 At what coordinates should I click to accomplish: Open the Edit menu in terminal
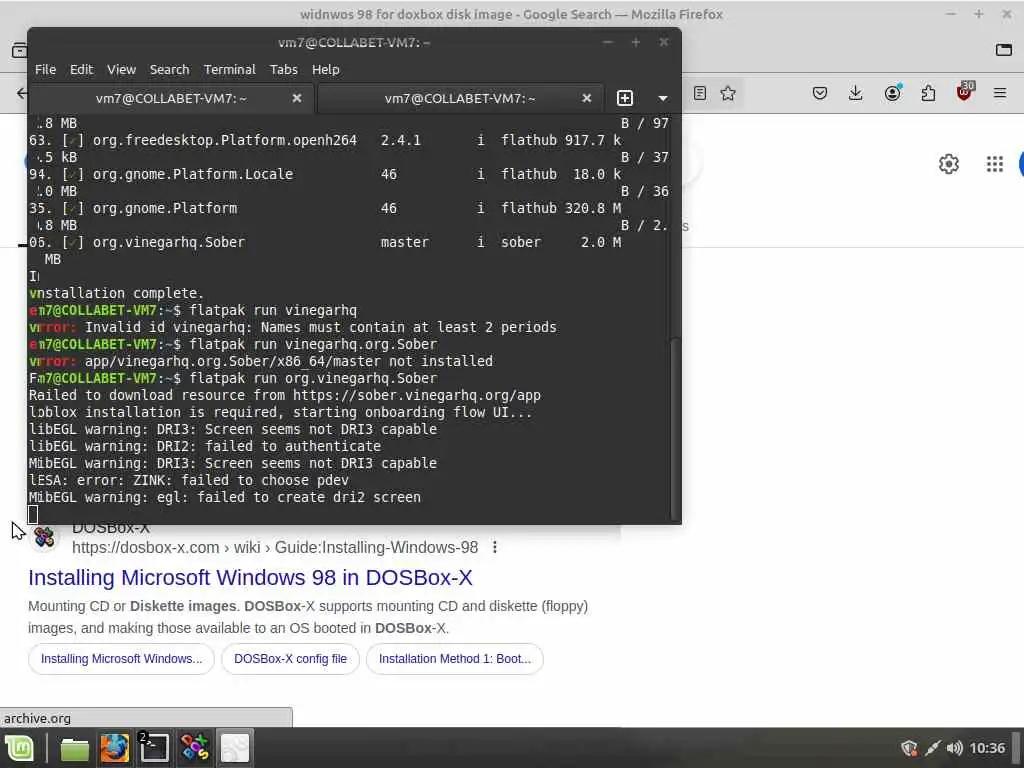pyautogui.click(x=82, y=69)
